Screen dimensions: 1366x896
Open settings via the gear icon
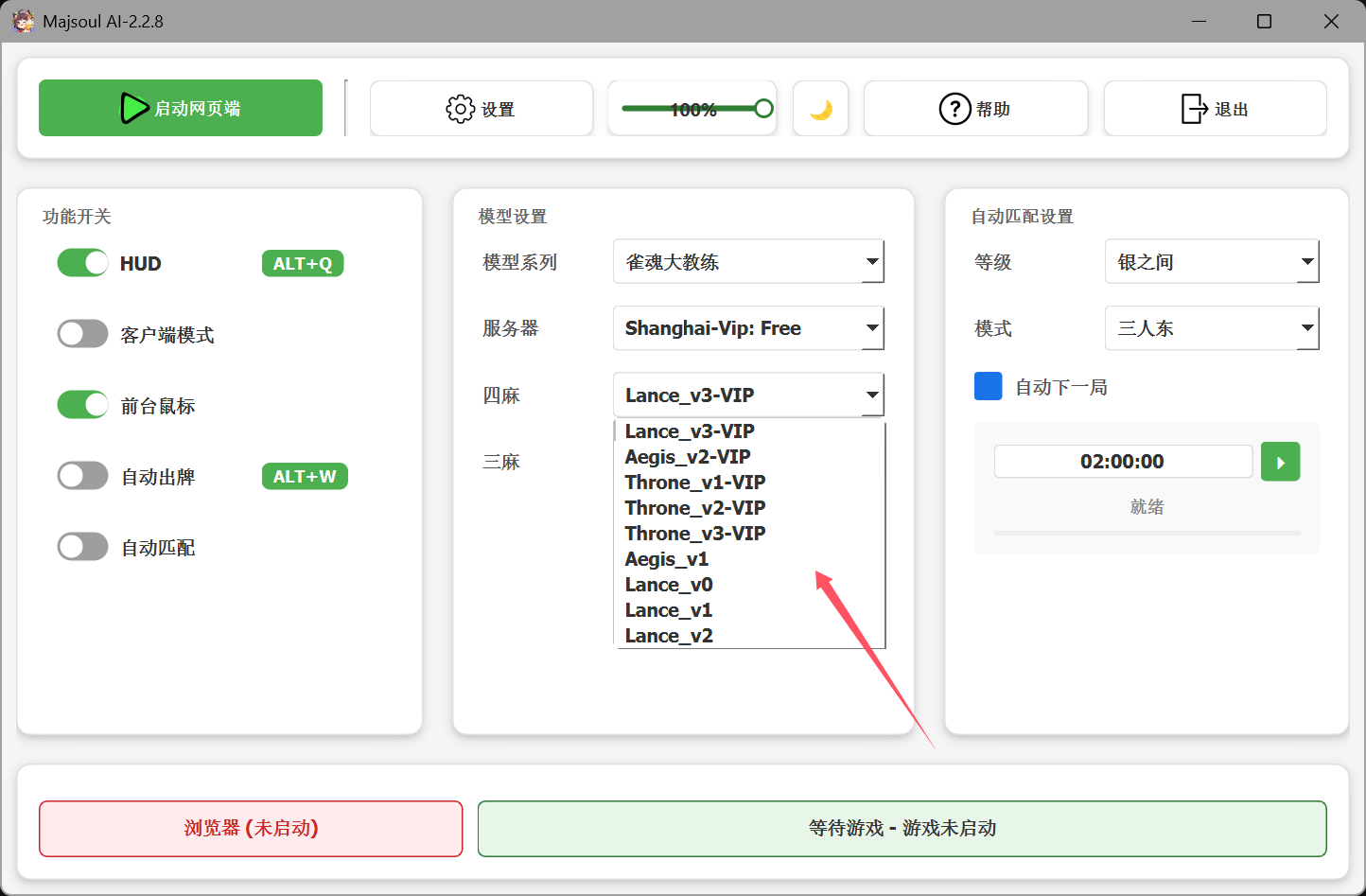(460, 109)
